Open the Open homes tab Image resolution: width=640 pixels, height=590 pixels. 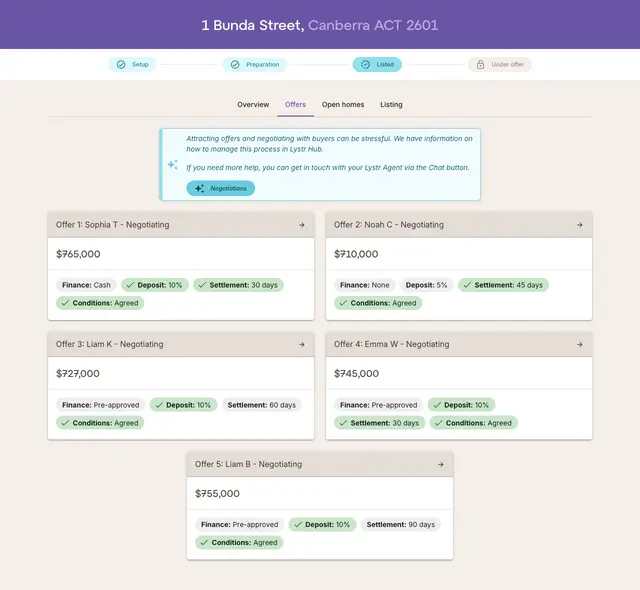[343, 104]
